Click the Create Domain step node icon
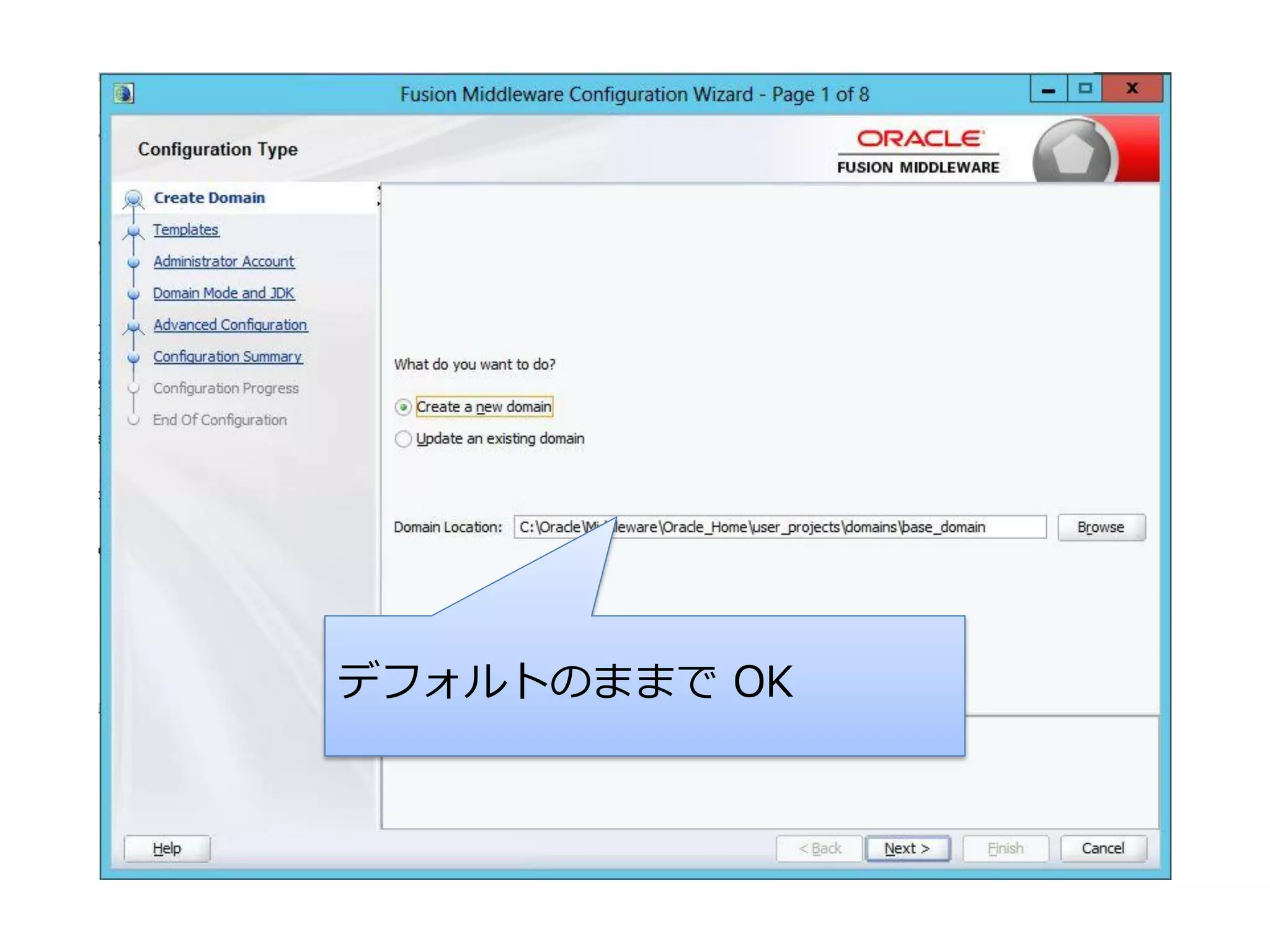The height and width of the screenshot is (952, 1270). [x=133, y=198]
